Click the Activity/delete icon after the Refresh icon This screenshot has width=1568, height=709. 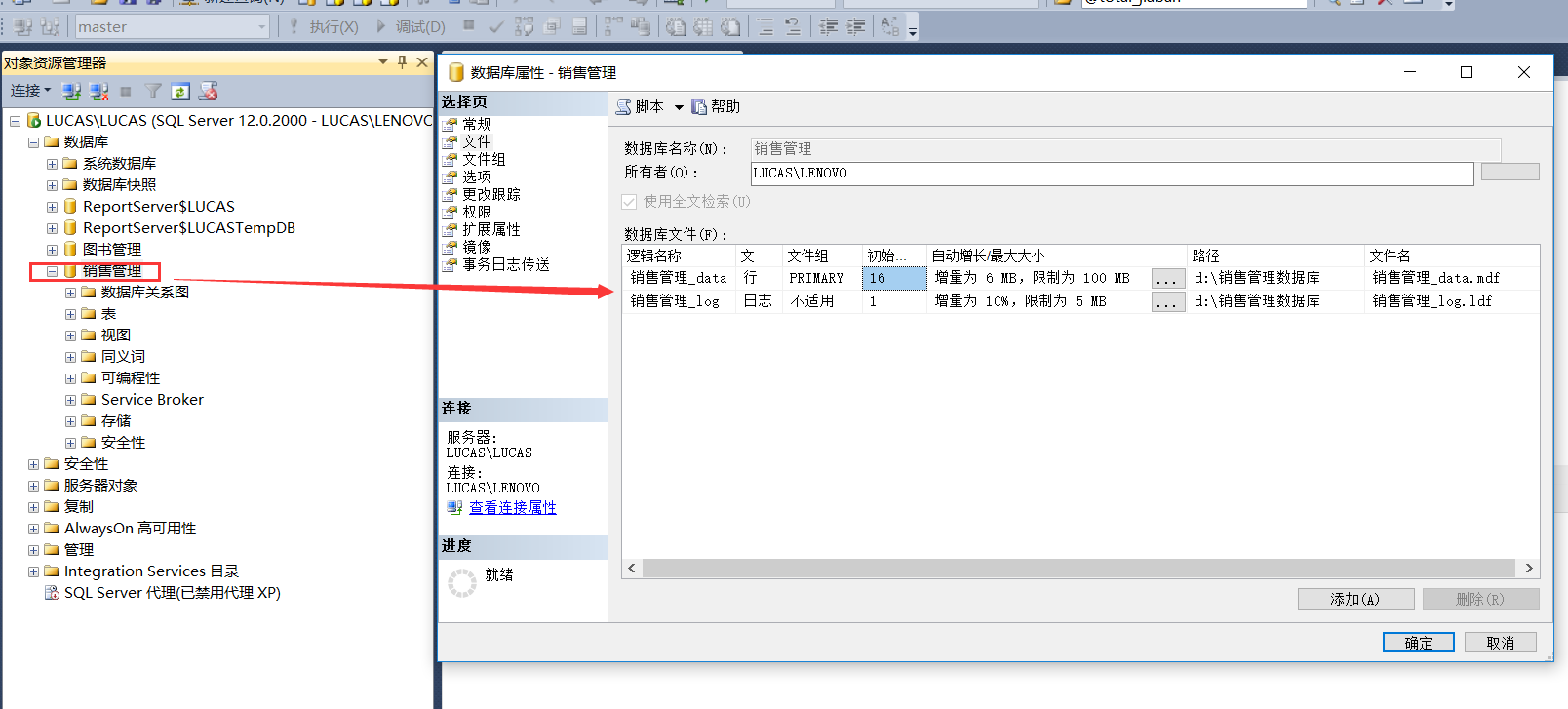pos(208,91)
